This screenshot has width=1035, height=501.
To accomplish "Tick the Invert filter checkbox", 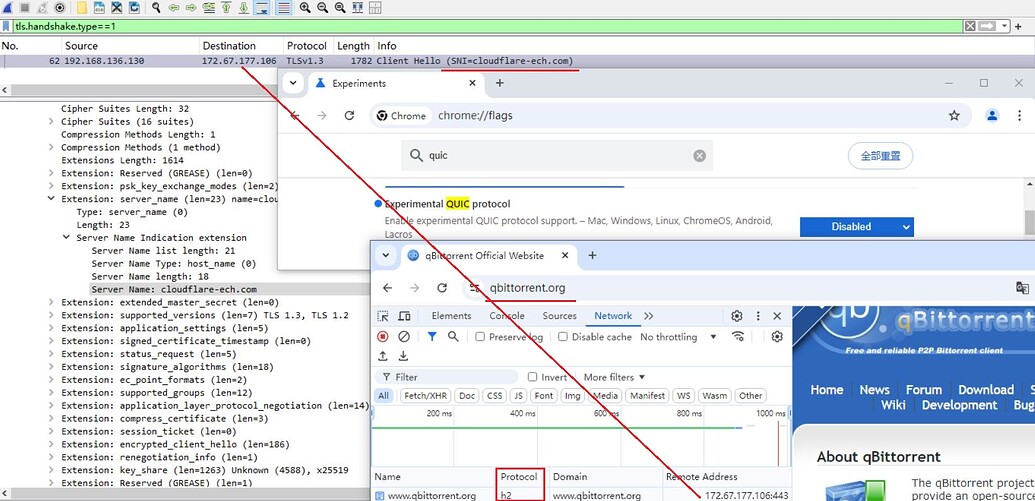I will click(x=533, y=377).
